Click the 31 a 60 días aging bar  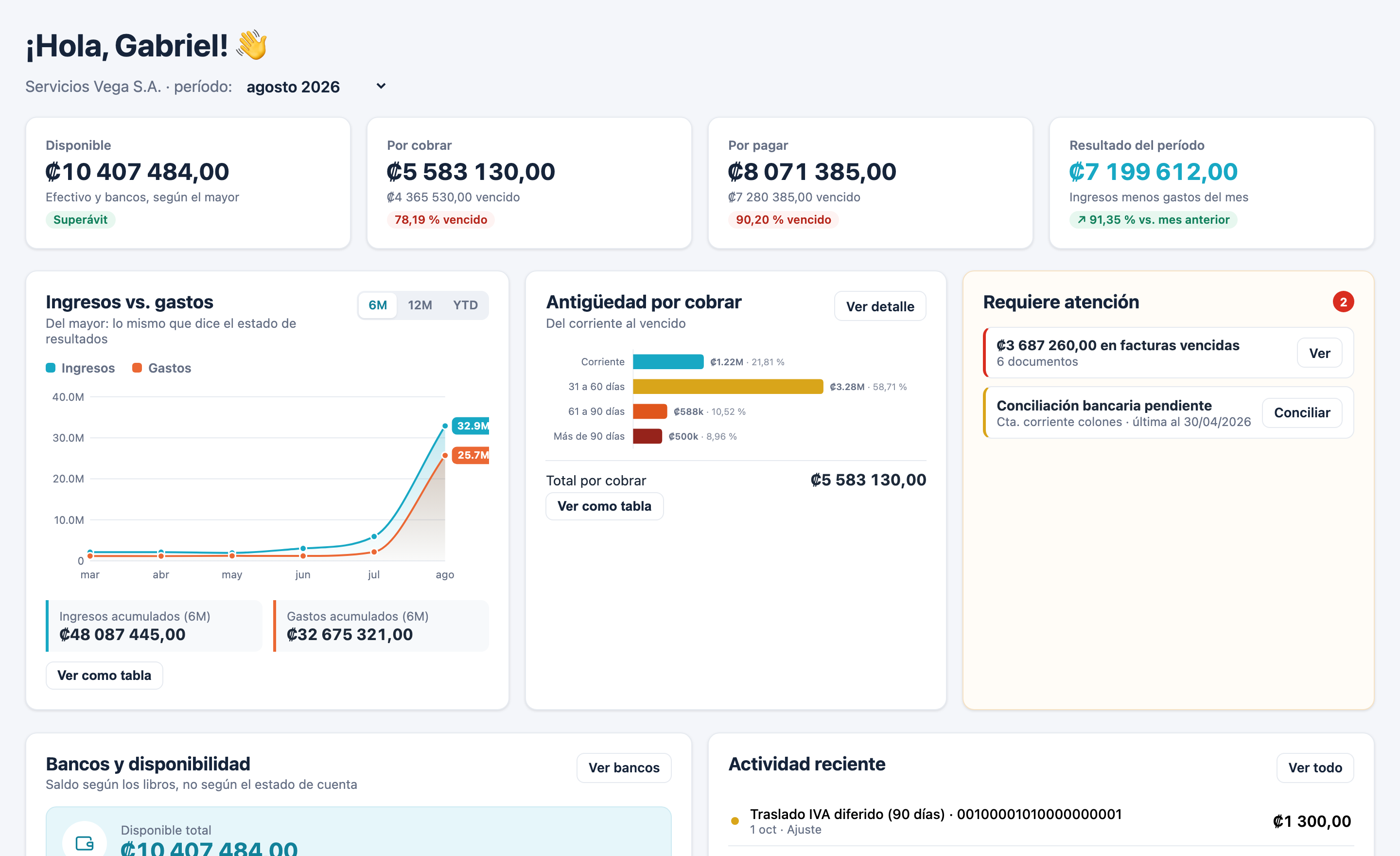728,387
